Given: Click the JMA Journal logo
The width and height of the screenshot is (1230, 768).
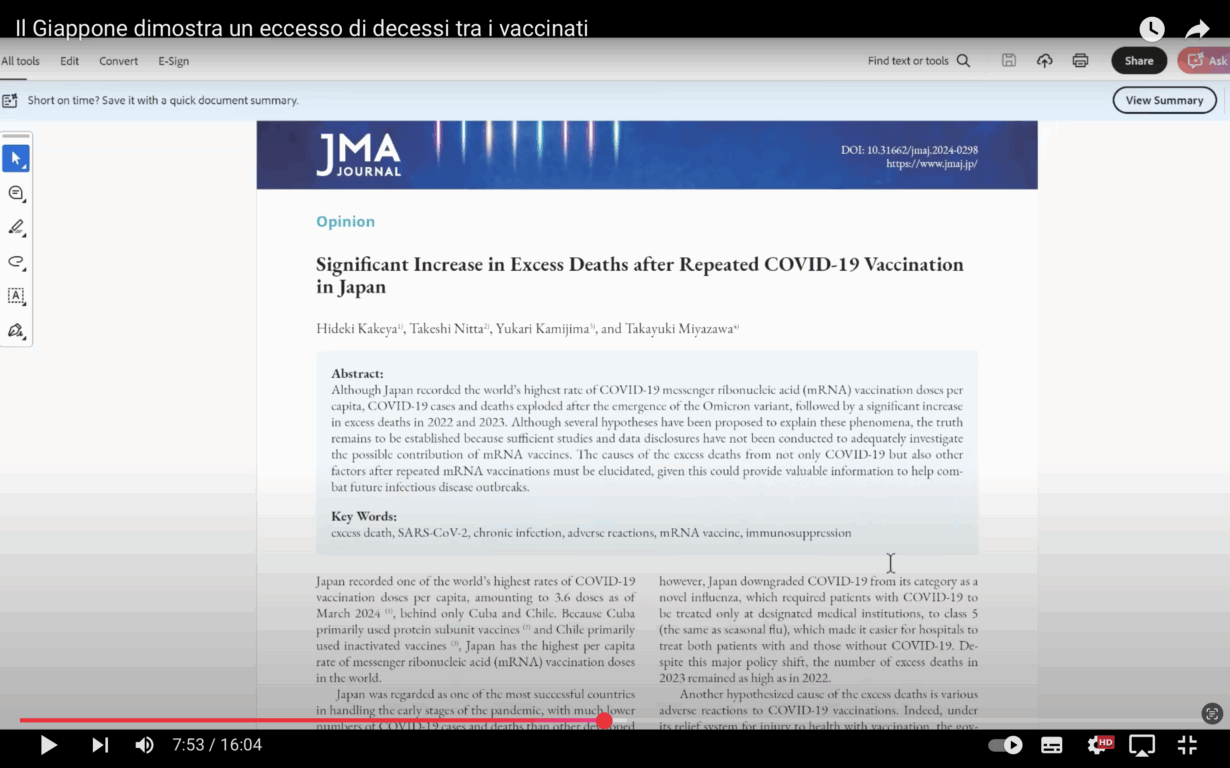Looking at the screenshot, I should (x=358, y=155).
